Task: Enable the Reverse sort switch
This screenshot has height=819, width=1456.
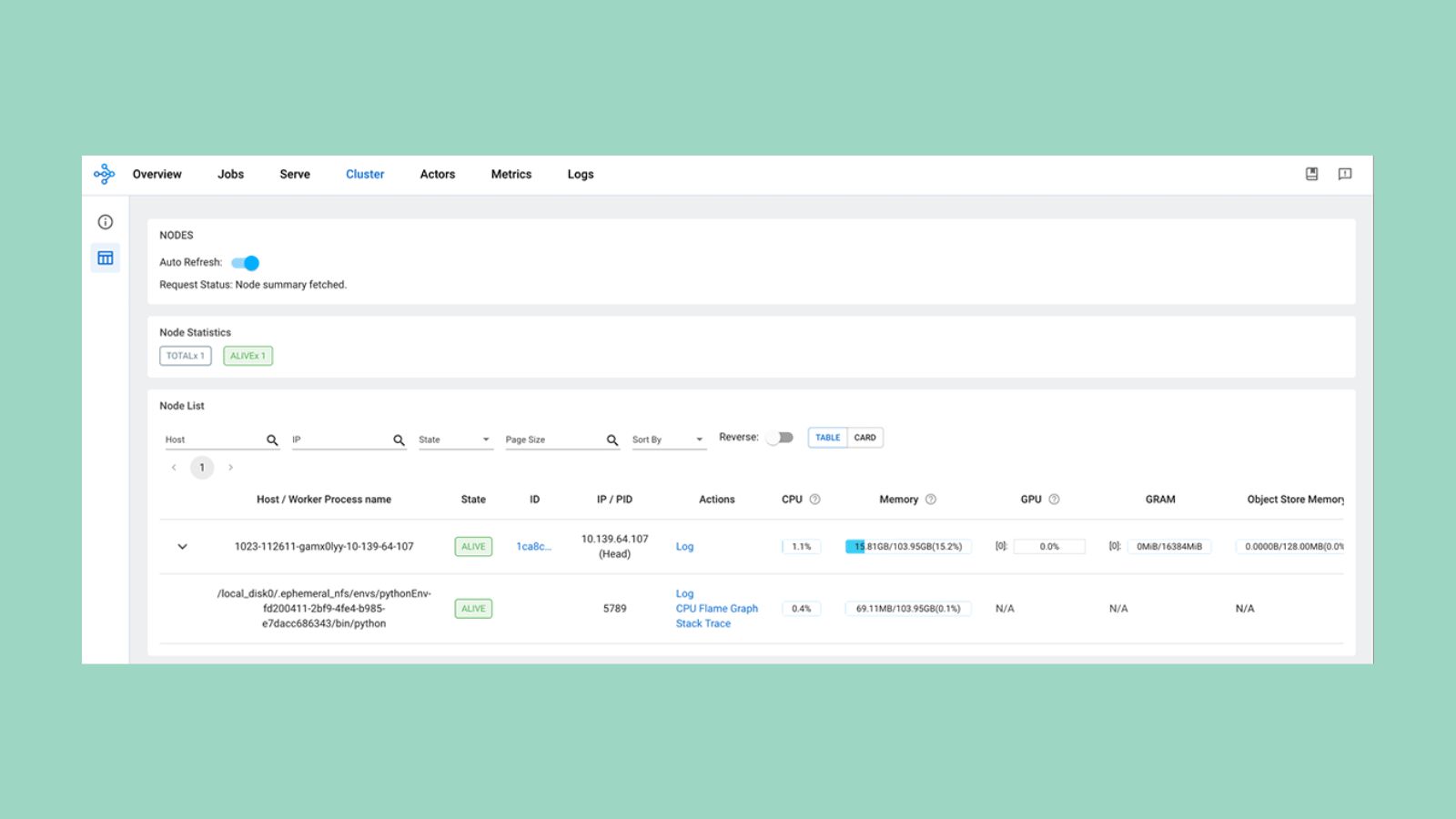Action: pyautogui.click(x=779, y=438)
